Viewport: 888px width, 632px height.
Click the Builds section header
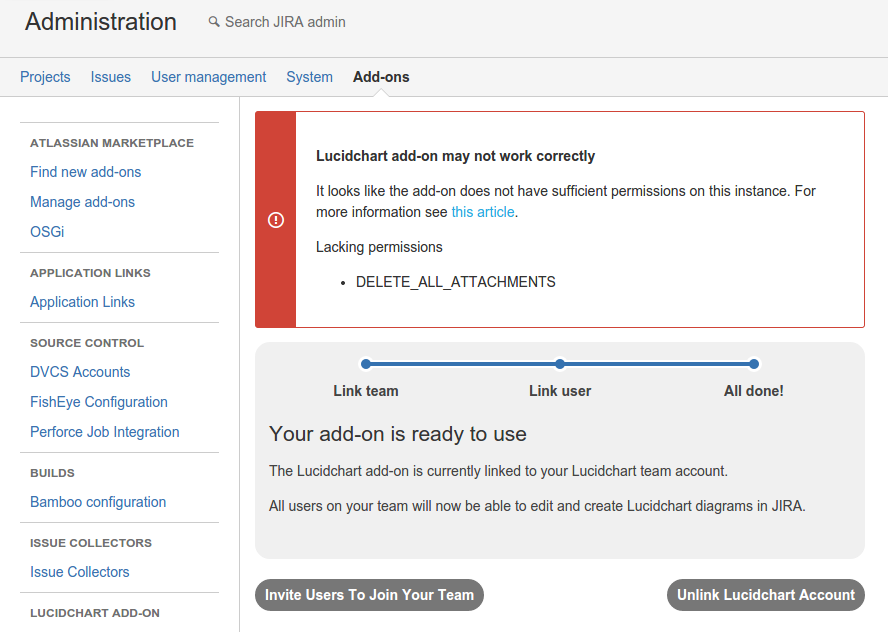point(52,473)
